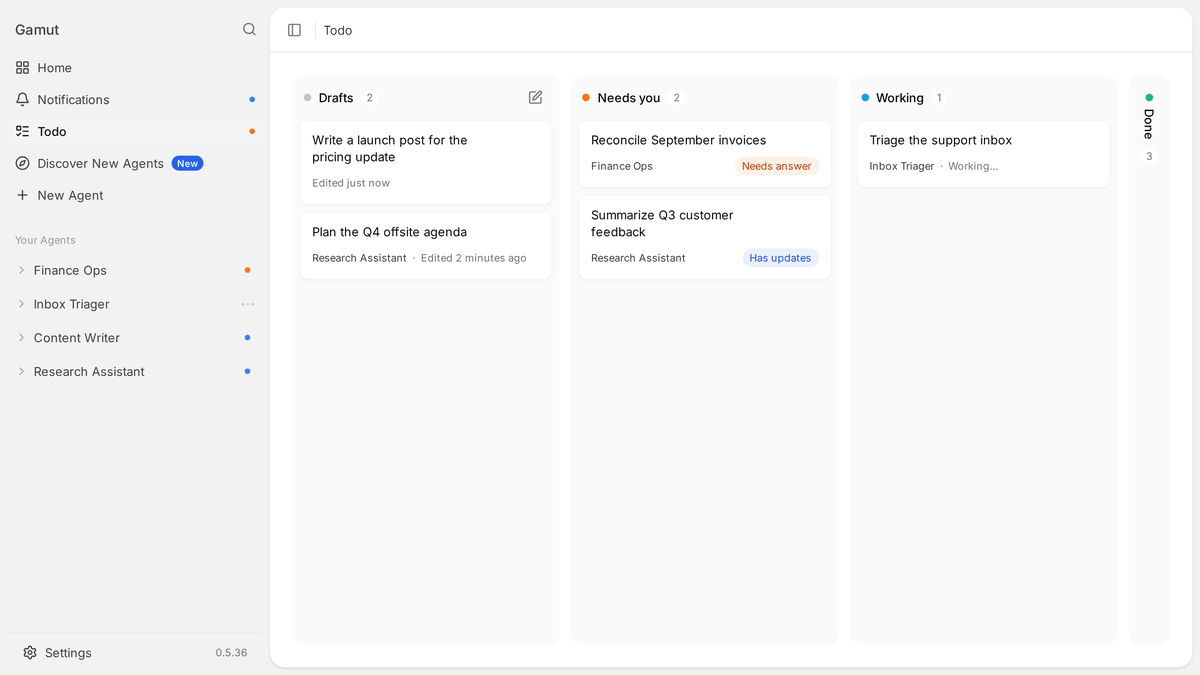The width and height of the screenshot is (1200, 675).
Task: Click the Working… status text
Action: (973, 166)
